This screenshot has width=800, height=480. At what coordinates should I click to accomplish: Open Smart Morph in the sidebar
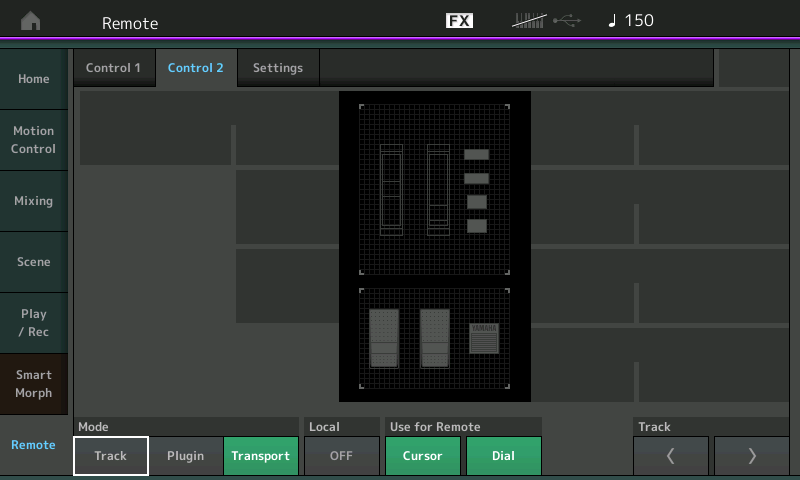coord(34,384)
